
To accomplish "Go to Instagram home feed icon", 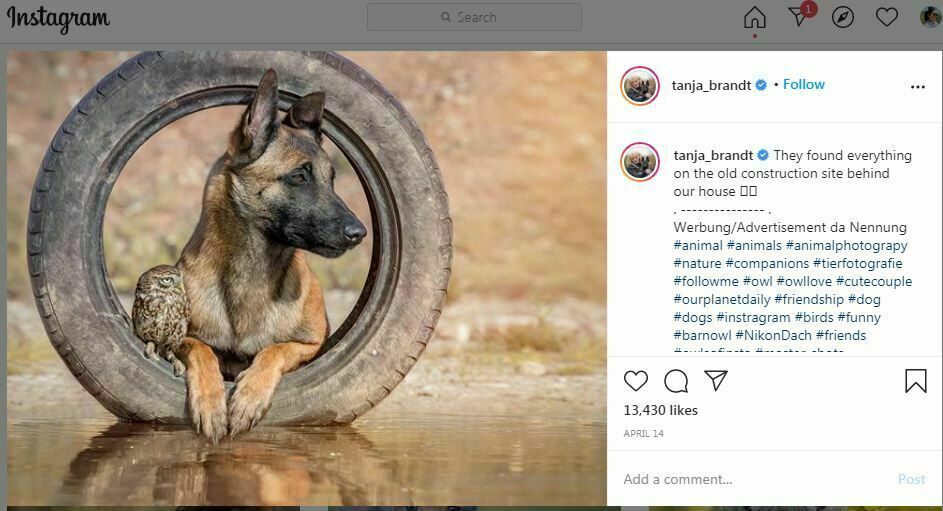I will 755,18.
